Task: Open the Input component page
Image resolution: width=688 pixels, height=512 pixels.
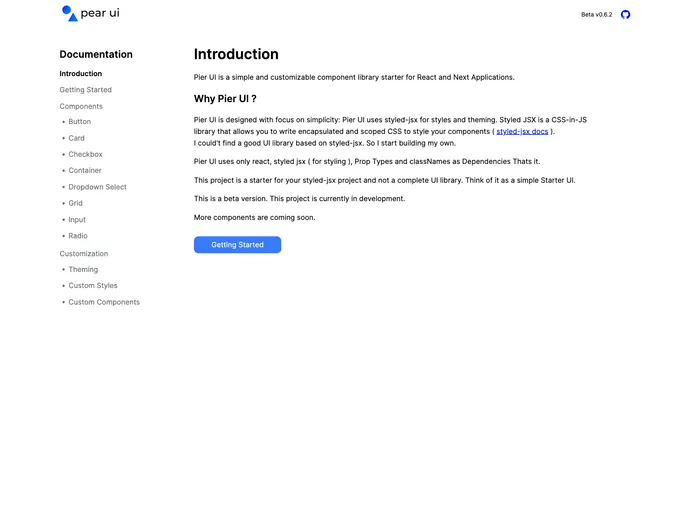Action: (x=77, y=219)
